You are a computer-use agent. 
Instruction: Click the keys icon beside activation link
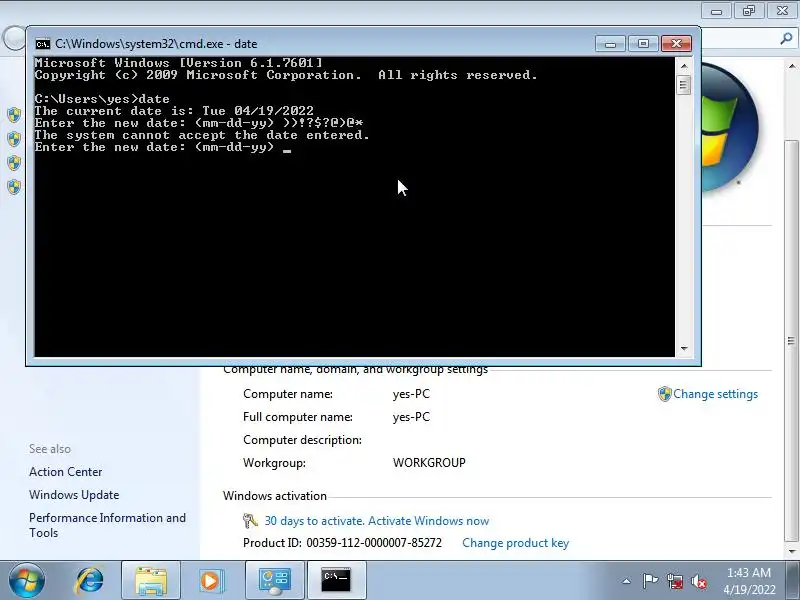pos(250,521)
